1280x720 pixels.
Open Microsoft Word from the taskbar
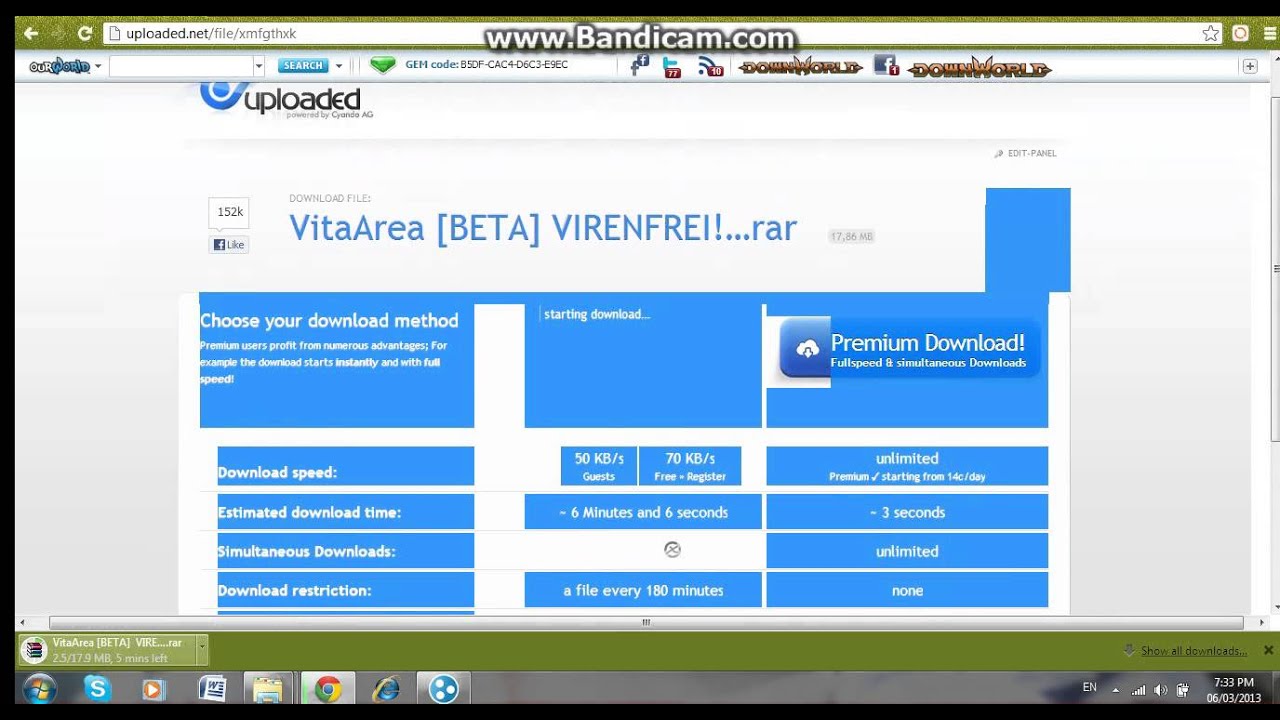click(212, 689)
